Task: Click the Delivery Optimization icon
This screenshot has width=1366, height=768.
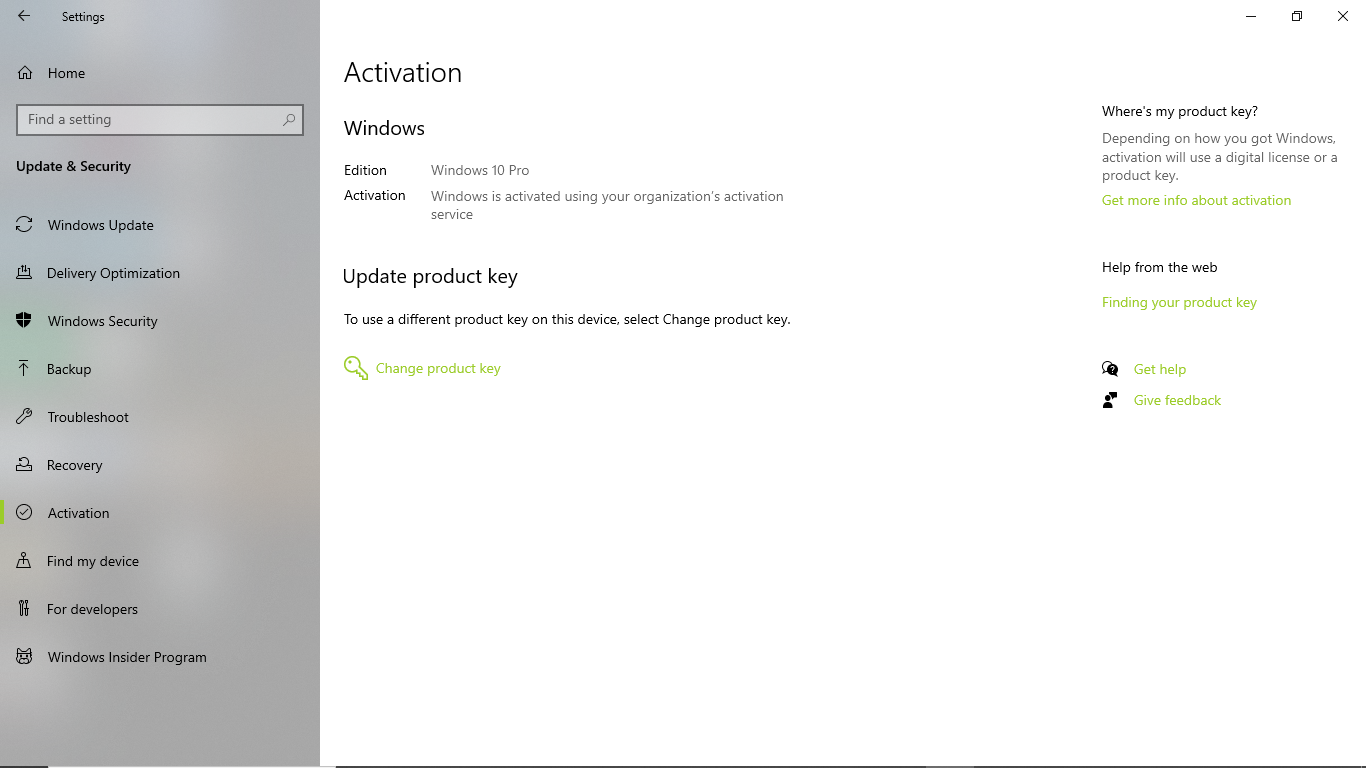Action: tap(24, 273)
